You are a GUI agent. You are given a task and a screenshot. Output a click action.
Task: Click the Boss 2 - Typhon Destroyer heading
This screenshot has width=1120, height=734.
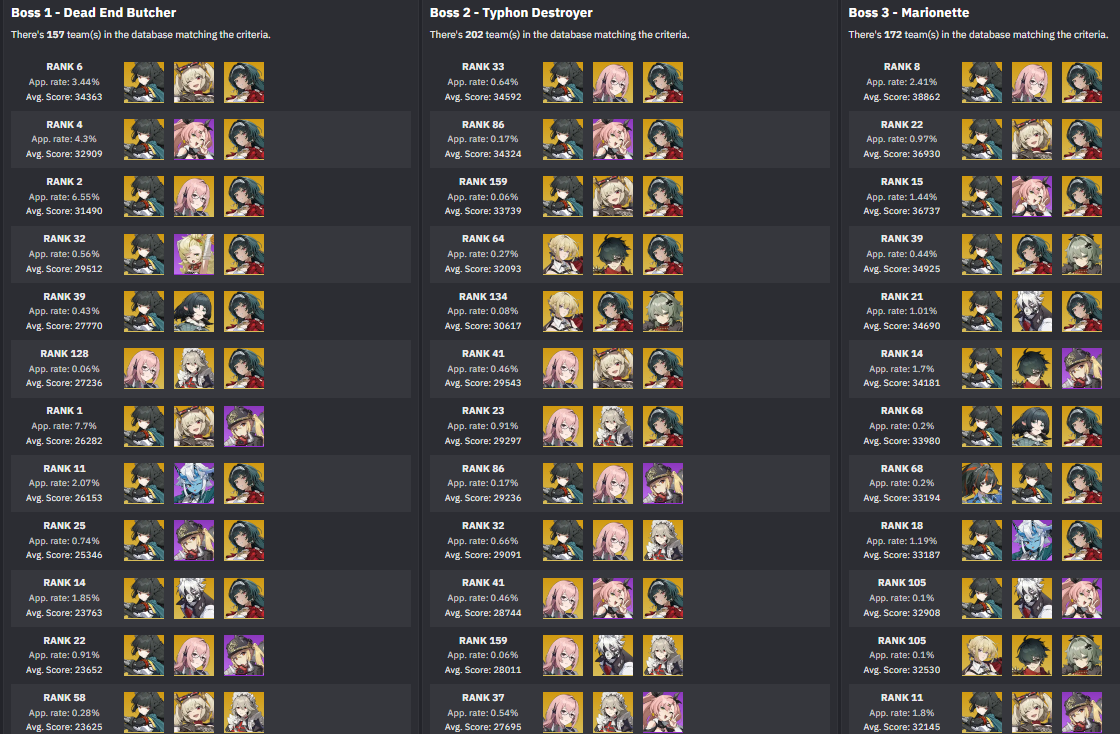[511, 13]
